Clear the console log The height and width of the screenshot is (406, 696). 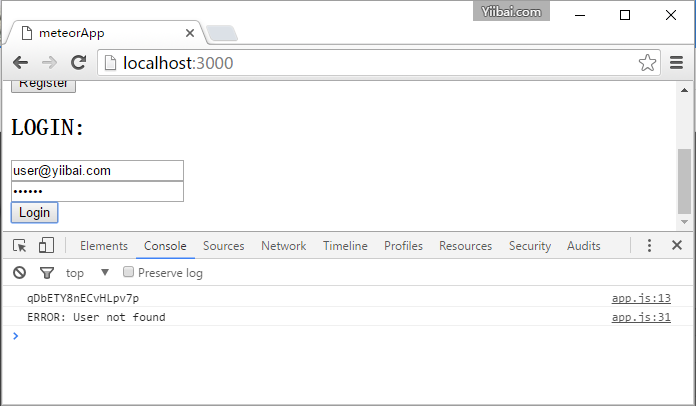tap(19, 273)
